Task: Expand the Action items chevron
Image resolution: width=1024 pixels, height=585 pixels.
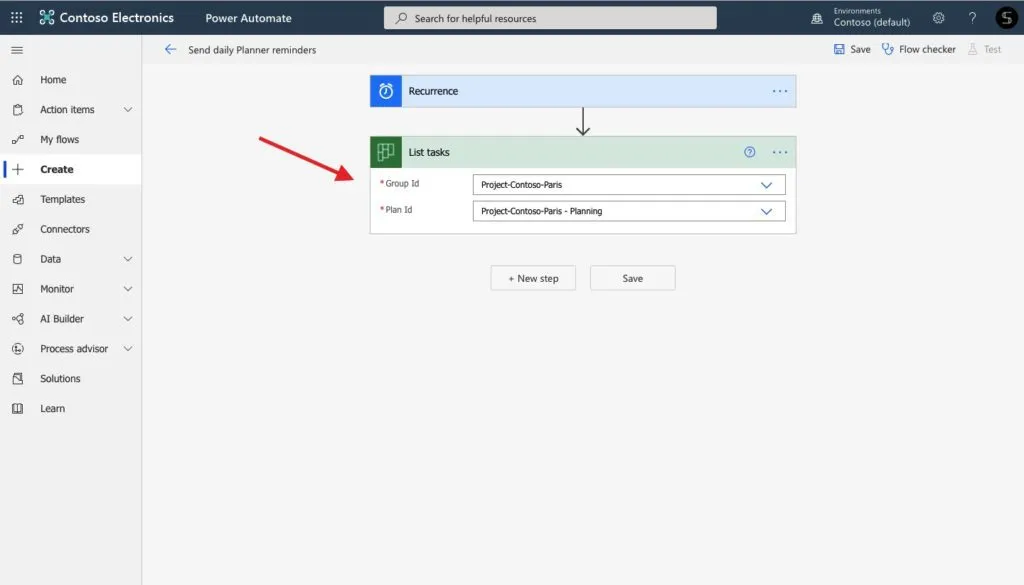Action: (x=128, y=110)
